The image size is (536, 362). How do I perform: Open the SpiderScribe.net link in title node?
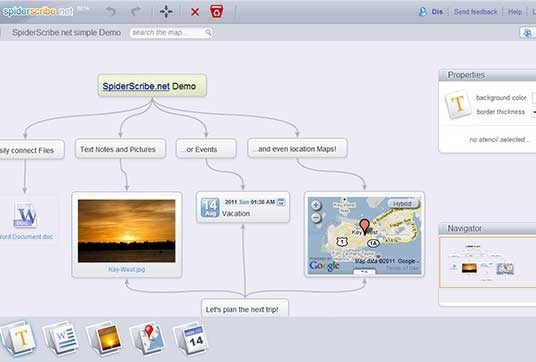pyautogui.click(x=136, y=86)
